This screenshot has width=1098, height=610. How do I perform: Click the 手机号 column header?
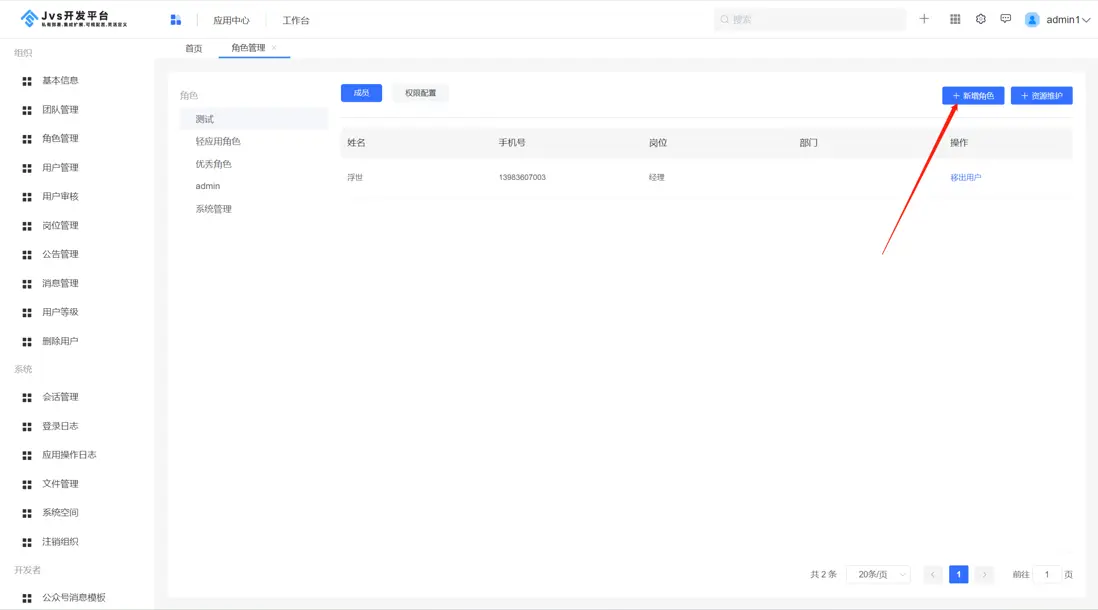point(512,143)
